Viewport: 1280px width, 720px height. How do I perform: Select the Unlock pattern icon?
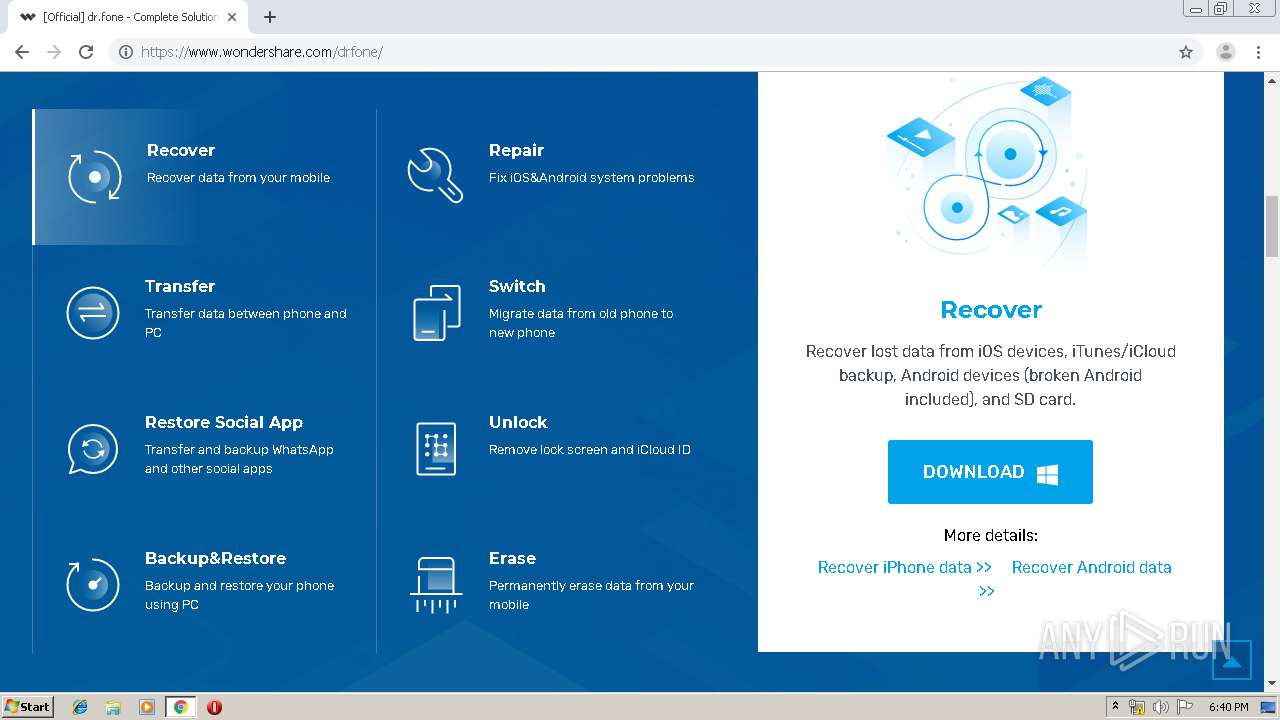(x=436, y=448)
